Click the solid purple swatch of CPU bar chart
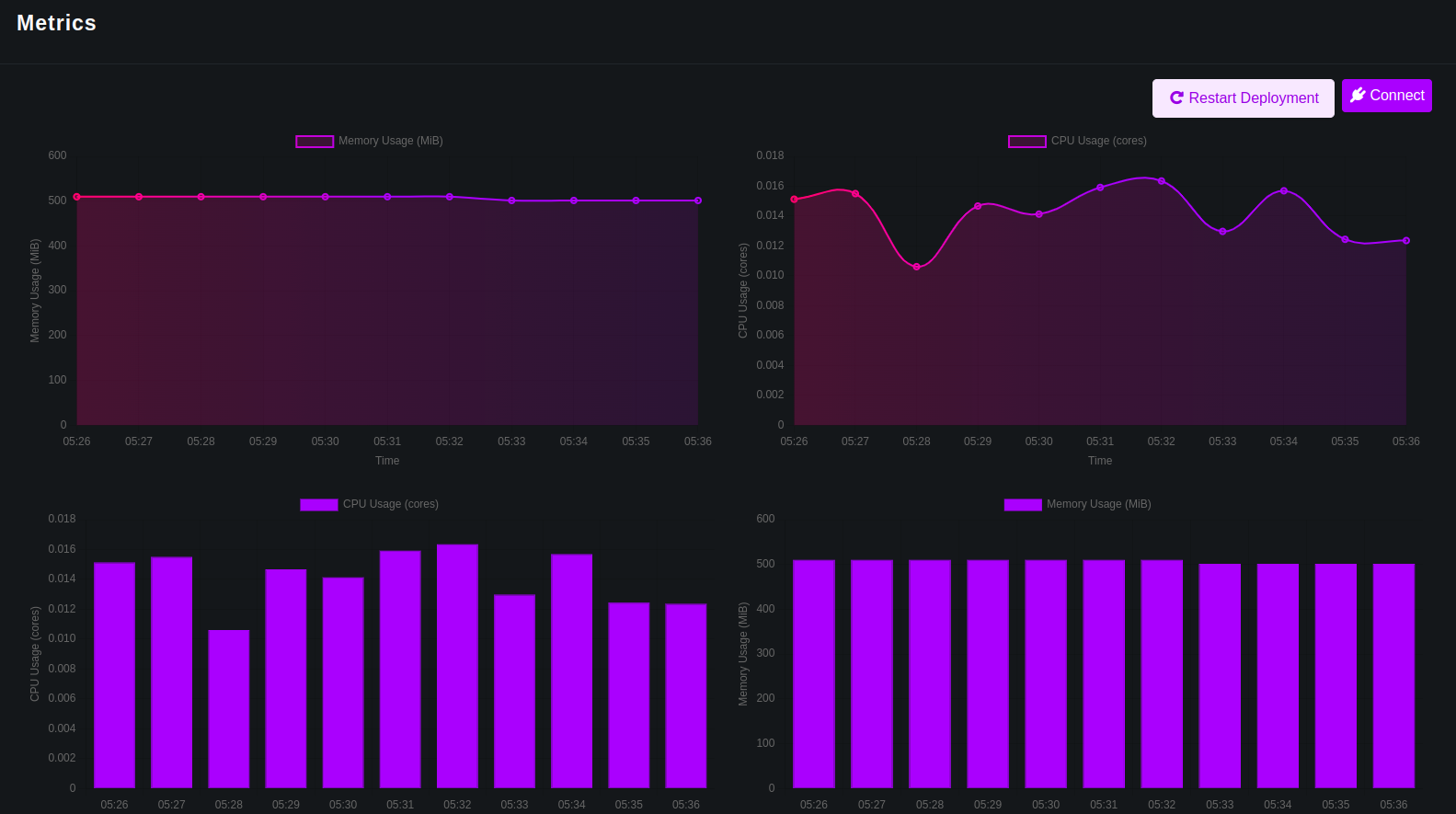 [319, 505]
